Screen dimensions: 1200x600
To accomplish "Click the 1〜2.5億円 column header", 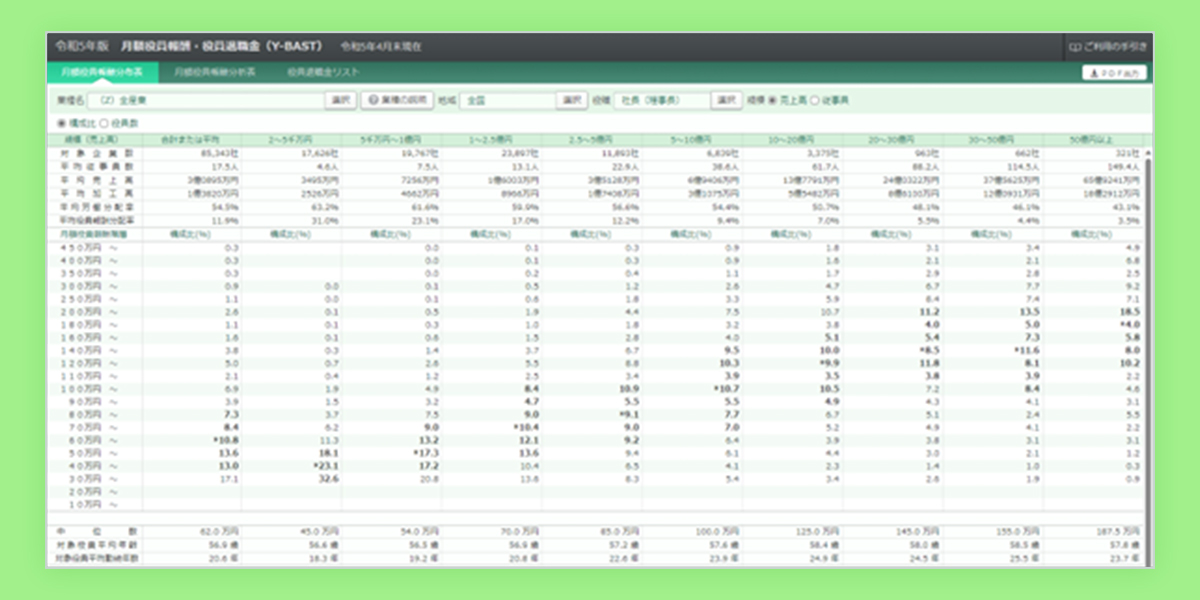I will coord(491,140).
